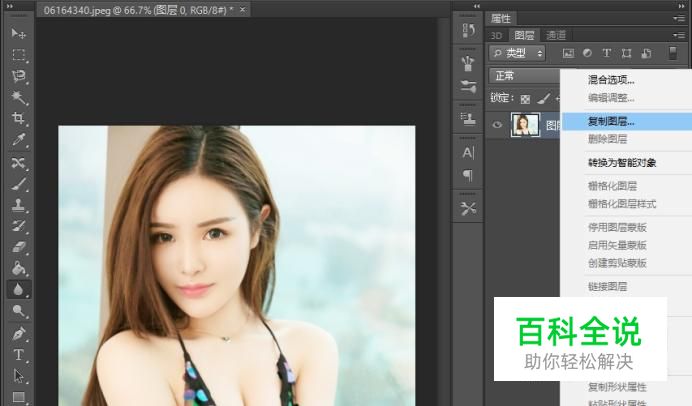This screenshot has height=406, width=692.
Task: Select the Rectangle shape tool
Action: 18,397
